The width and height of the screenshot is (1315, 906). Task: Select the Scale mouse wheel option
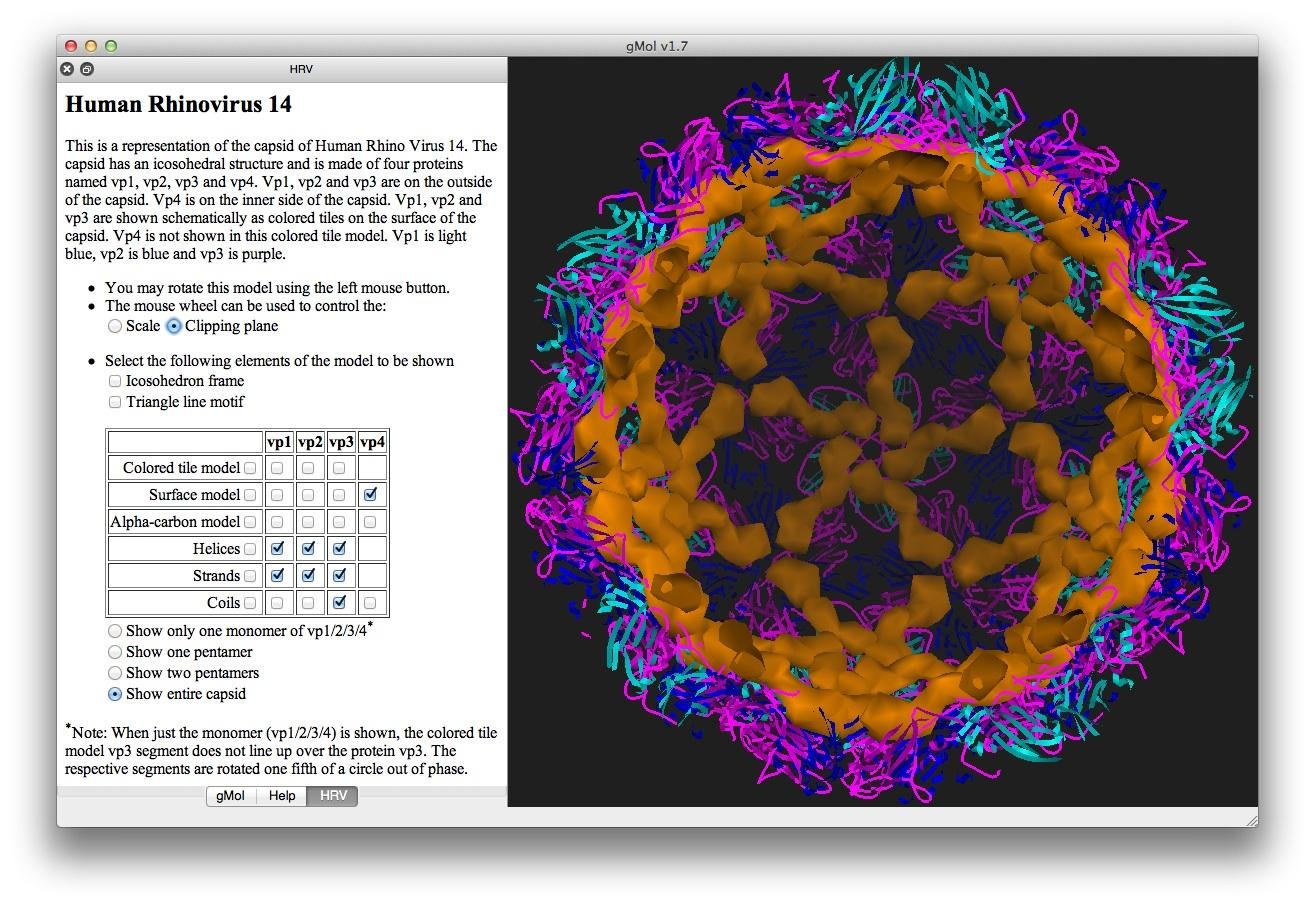(x=116, y=326)
